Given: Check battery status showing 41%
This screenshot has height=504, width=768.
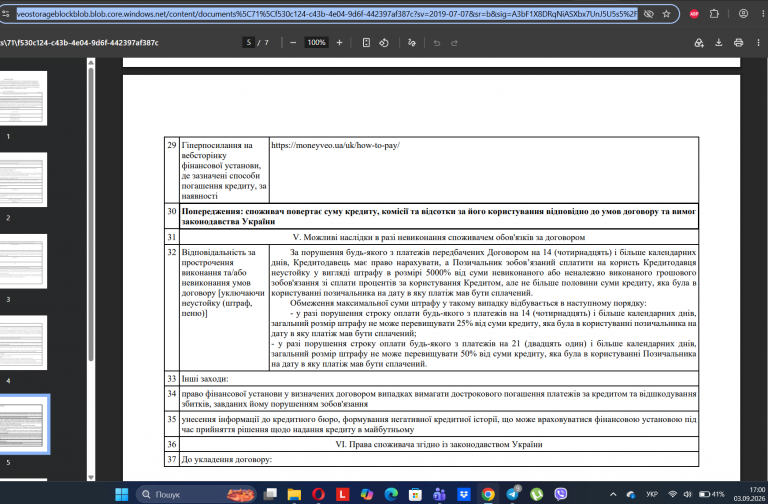Looking at the screenshot, I should point(711,494).
